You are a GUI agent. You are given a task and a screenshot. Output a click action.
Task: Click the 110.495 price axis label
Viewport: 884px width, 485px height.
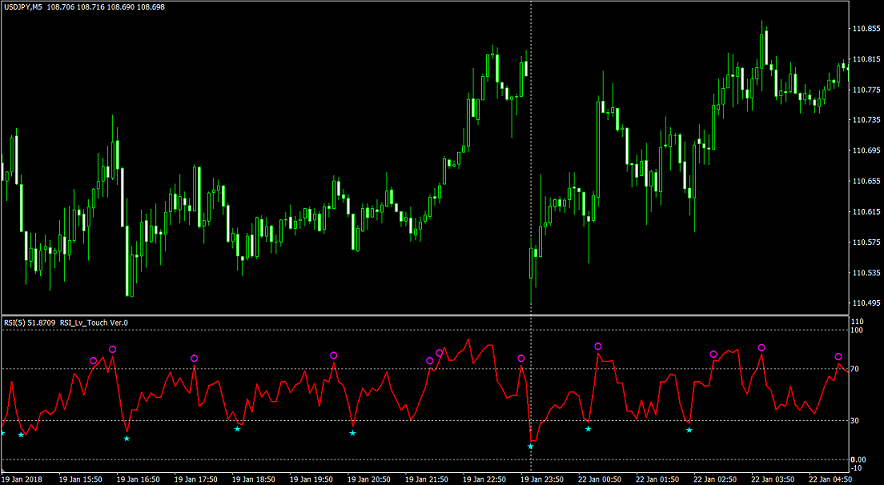point(867,303)
